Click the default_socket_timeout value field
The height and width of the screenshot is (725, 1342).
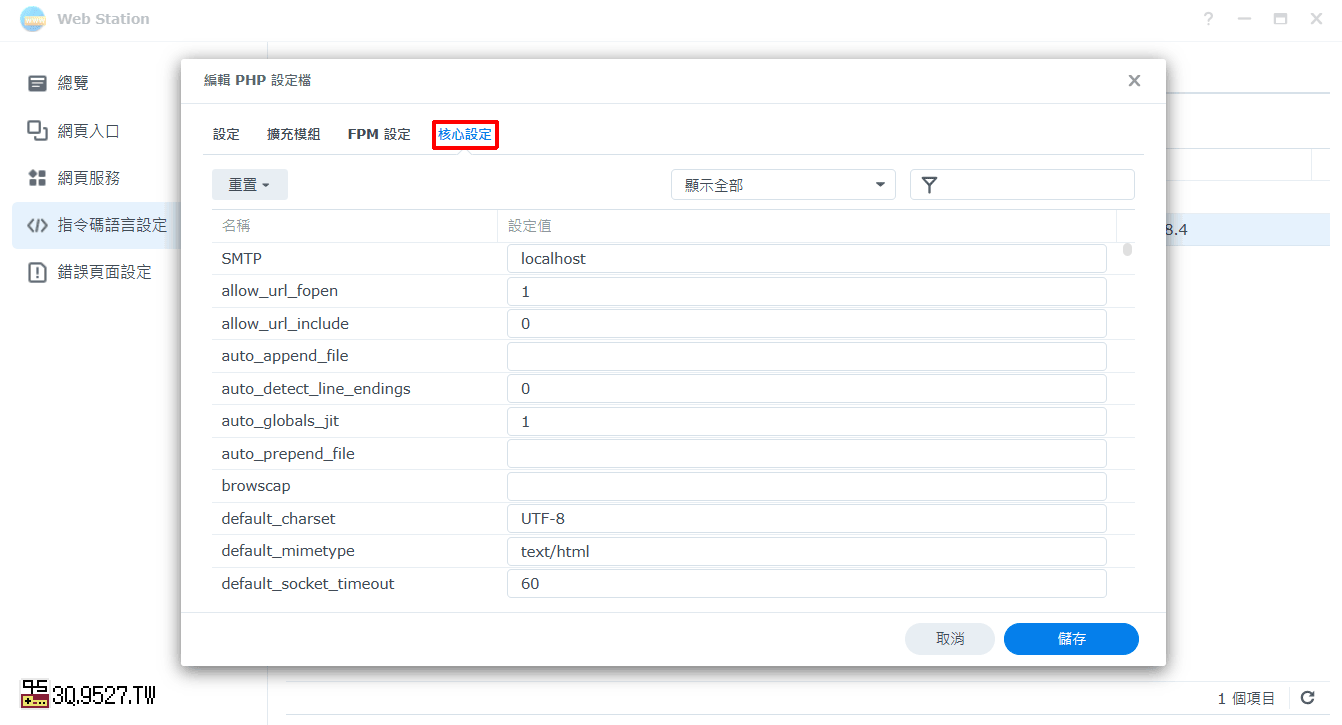coord(807,584)
